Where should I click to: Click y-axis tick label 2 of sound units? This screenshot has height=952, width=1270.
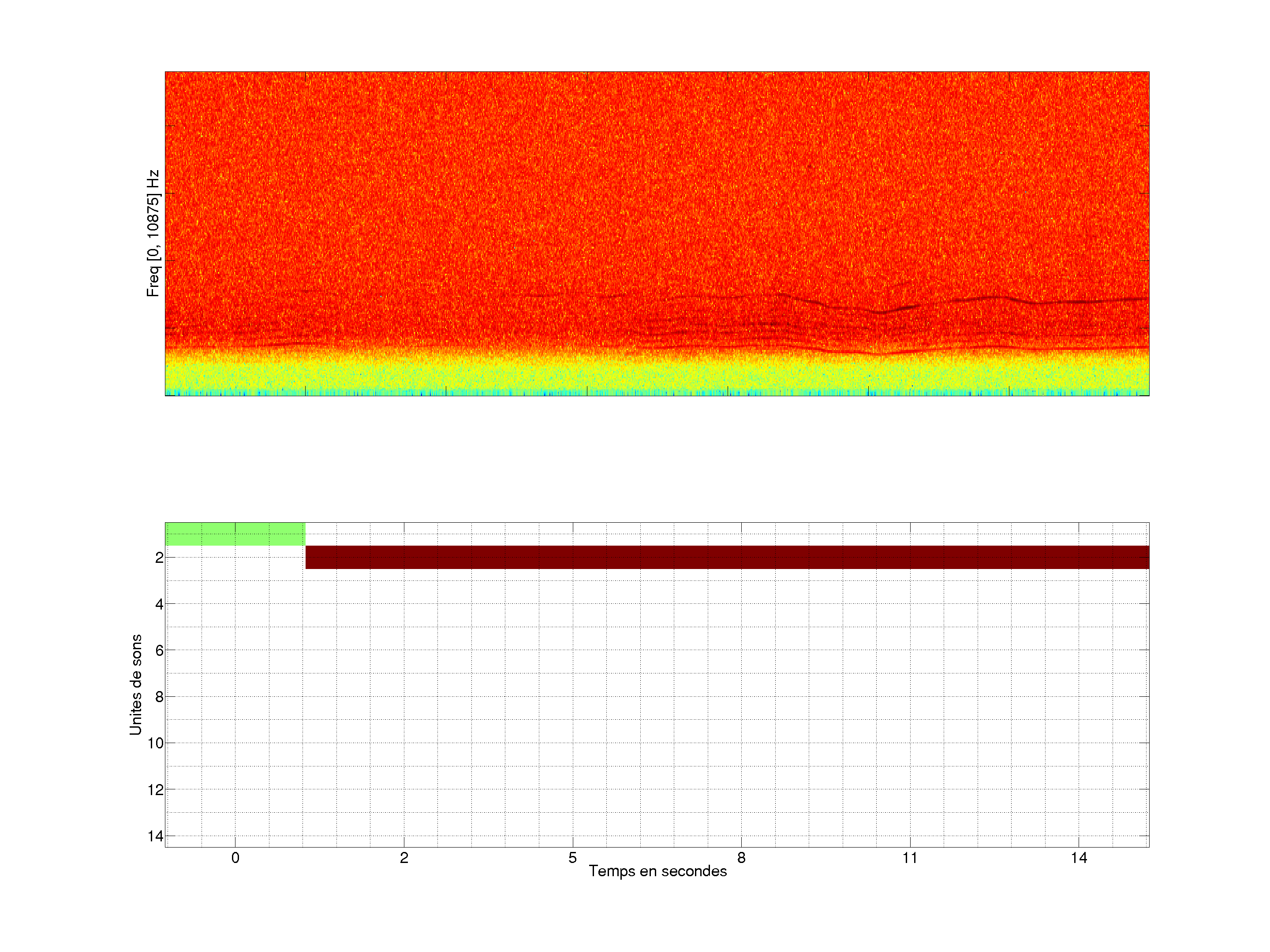coord(159,557)
